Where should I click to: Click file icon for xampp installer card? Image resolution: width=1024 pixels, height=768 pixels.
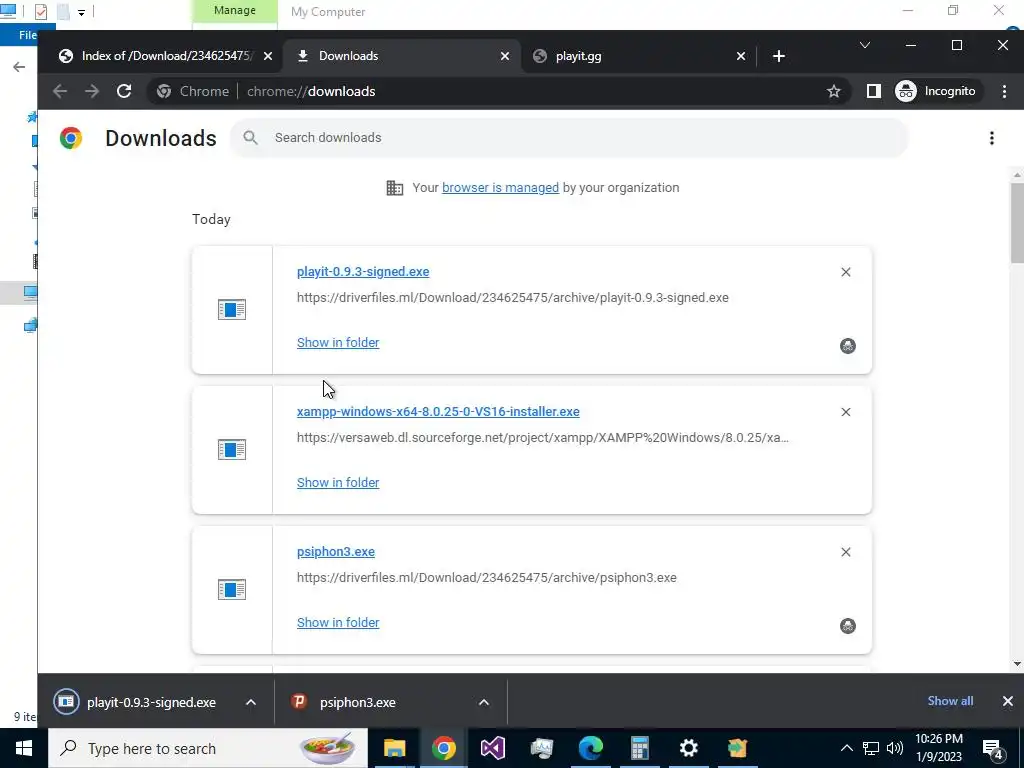232,449
